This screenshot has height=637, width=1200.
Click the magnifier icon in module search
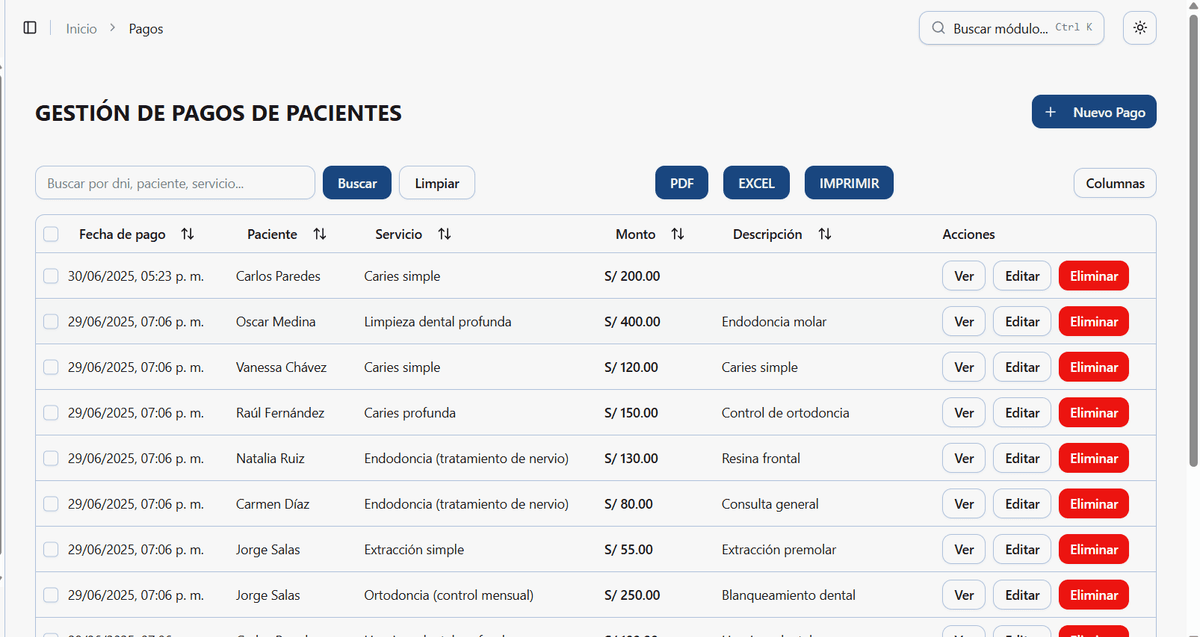(938, 27)
